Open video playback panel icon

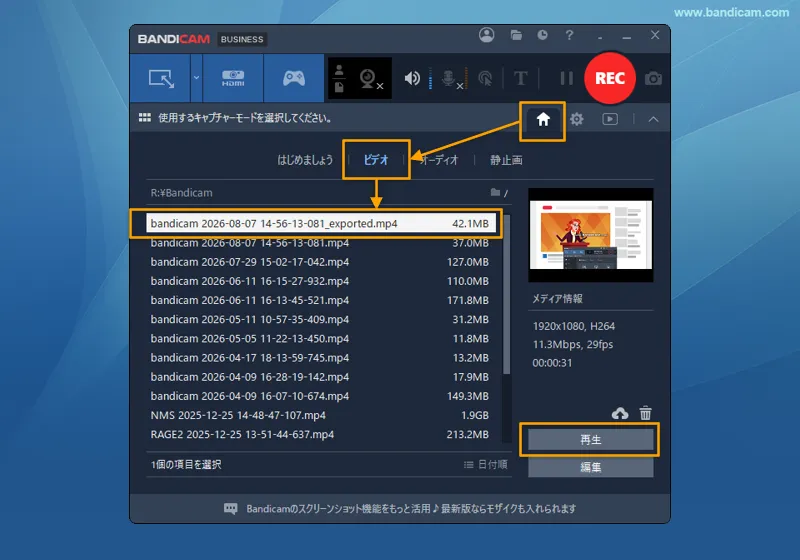[610, 119]
